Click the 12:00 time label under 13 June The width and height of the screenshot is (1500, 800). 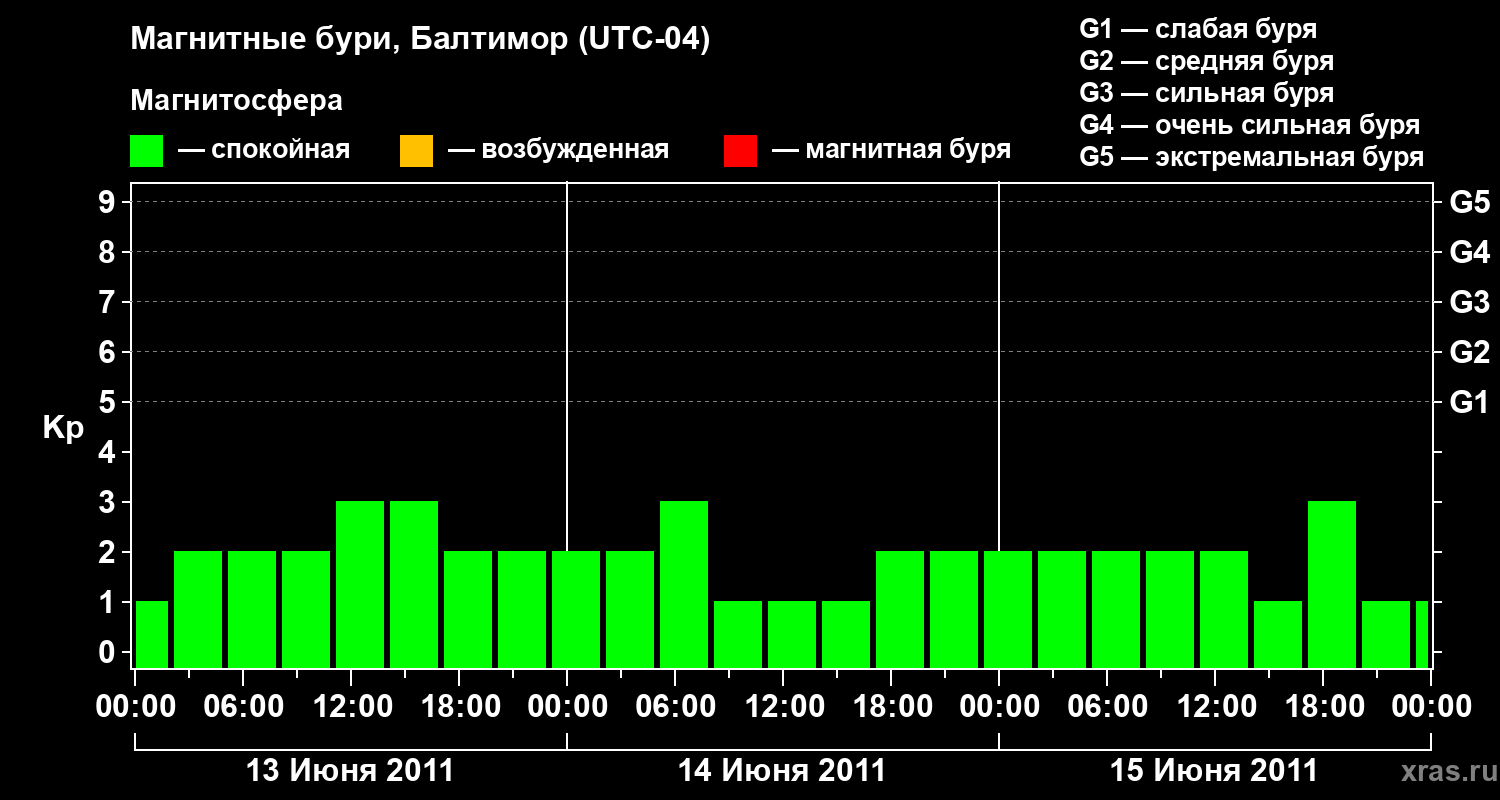351,707
